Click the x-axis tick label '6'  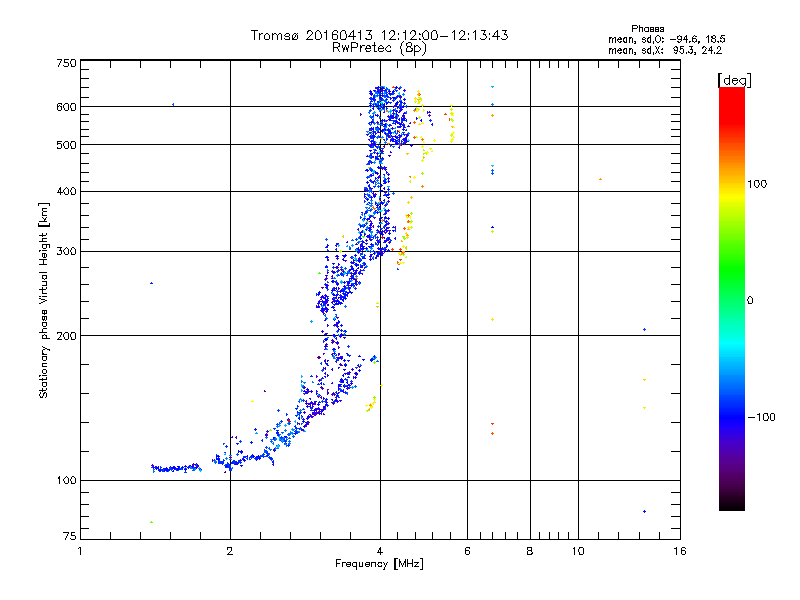467,551
